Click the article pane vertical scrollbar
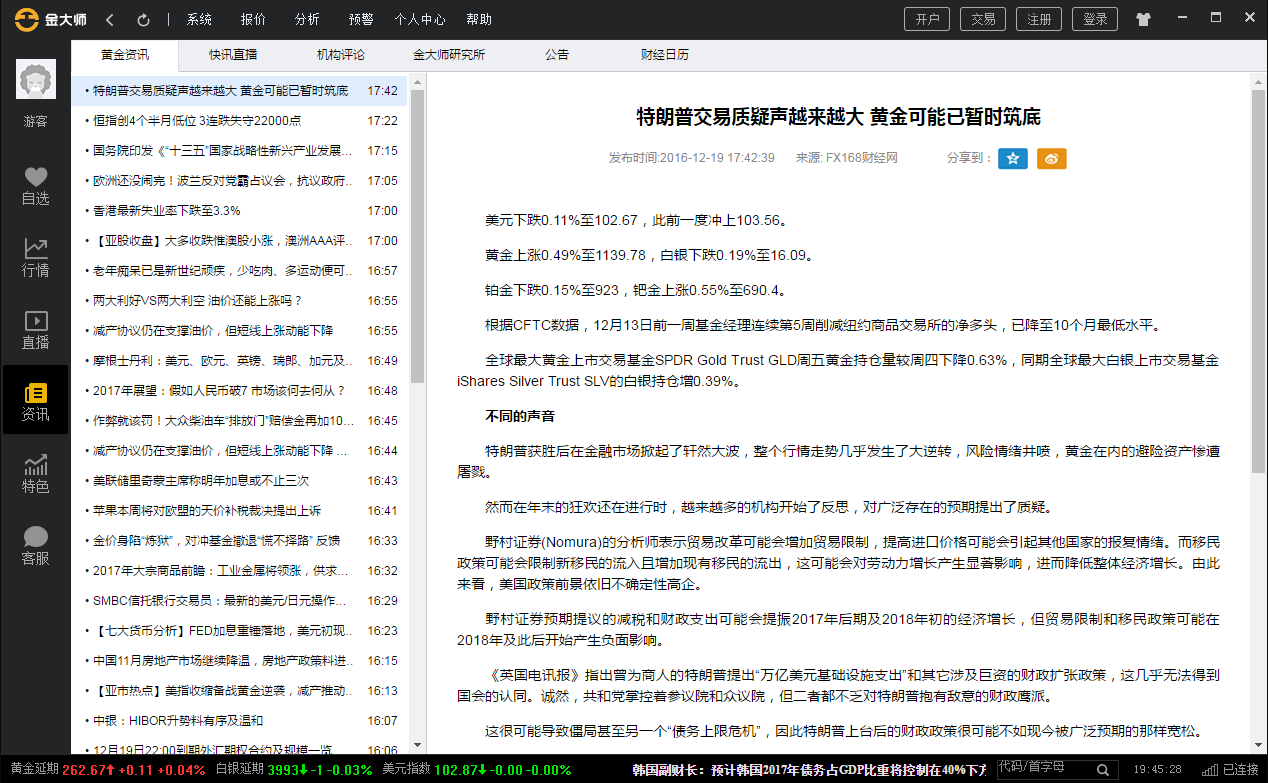This screenshot has width=1268, height=783. [1258, 280]
